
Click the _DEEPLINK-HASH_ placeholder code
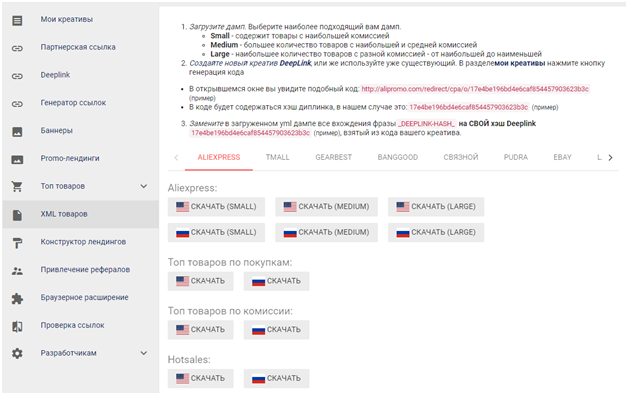427,124
